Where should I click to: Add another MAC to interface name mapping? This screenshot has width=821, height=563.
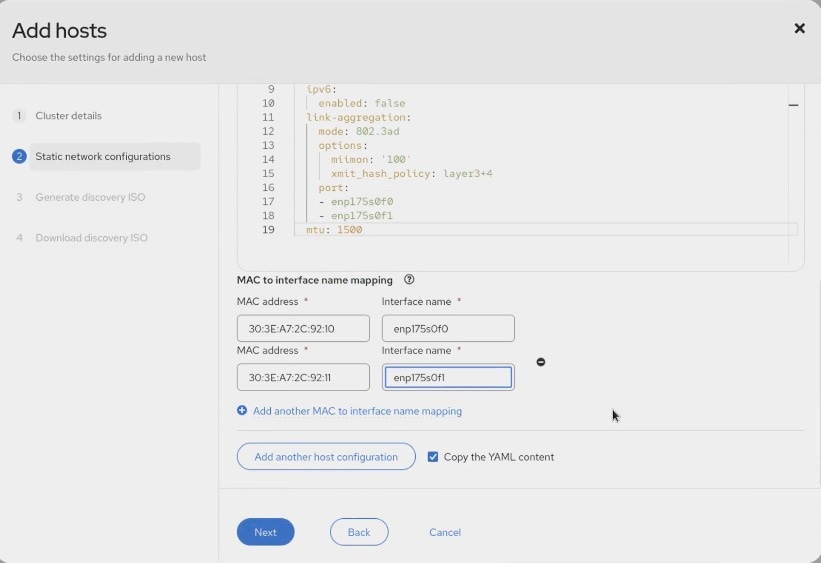[x=357, y=411]
